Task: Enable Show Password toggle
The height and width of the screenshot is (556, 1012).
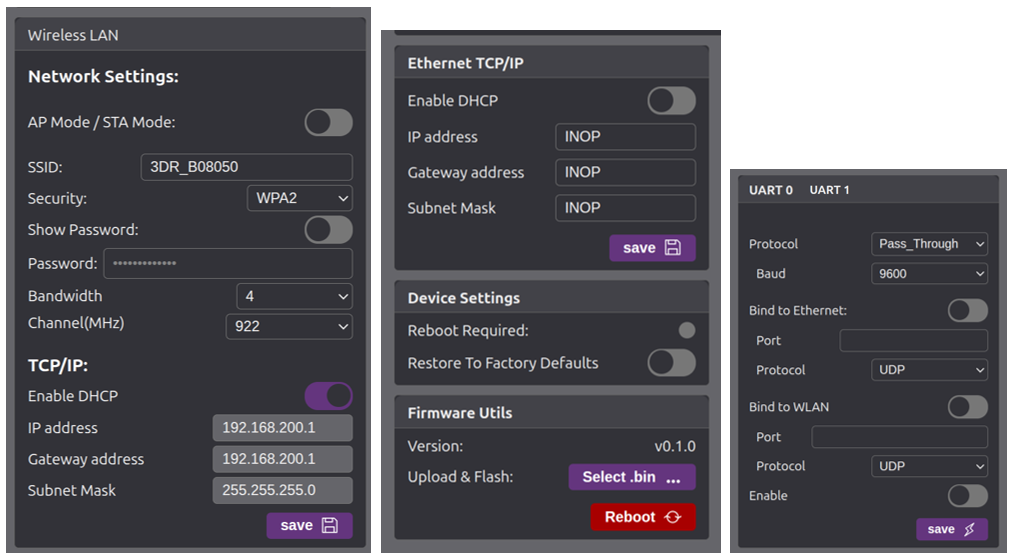Action: pos(328,230)
